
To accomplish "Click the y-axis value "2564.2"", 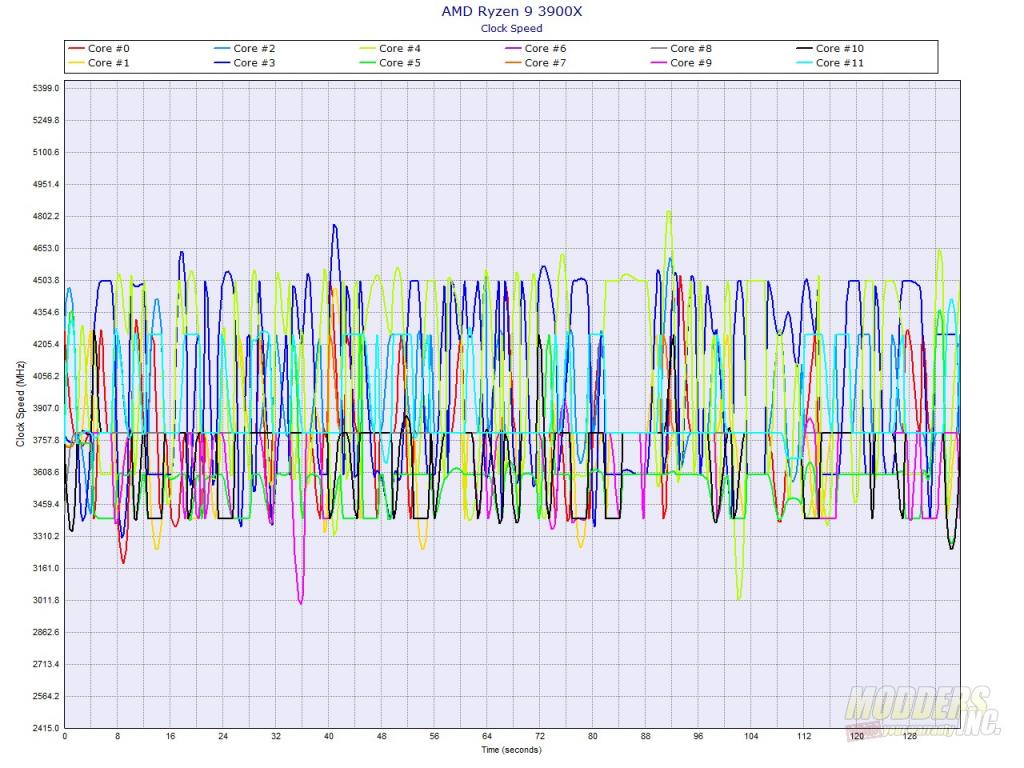I will [x=46, y=696].
